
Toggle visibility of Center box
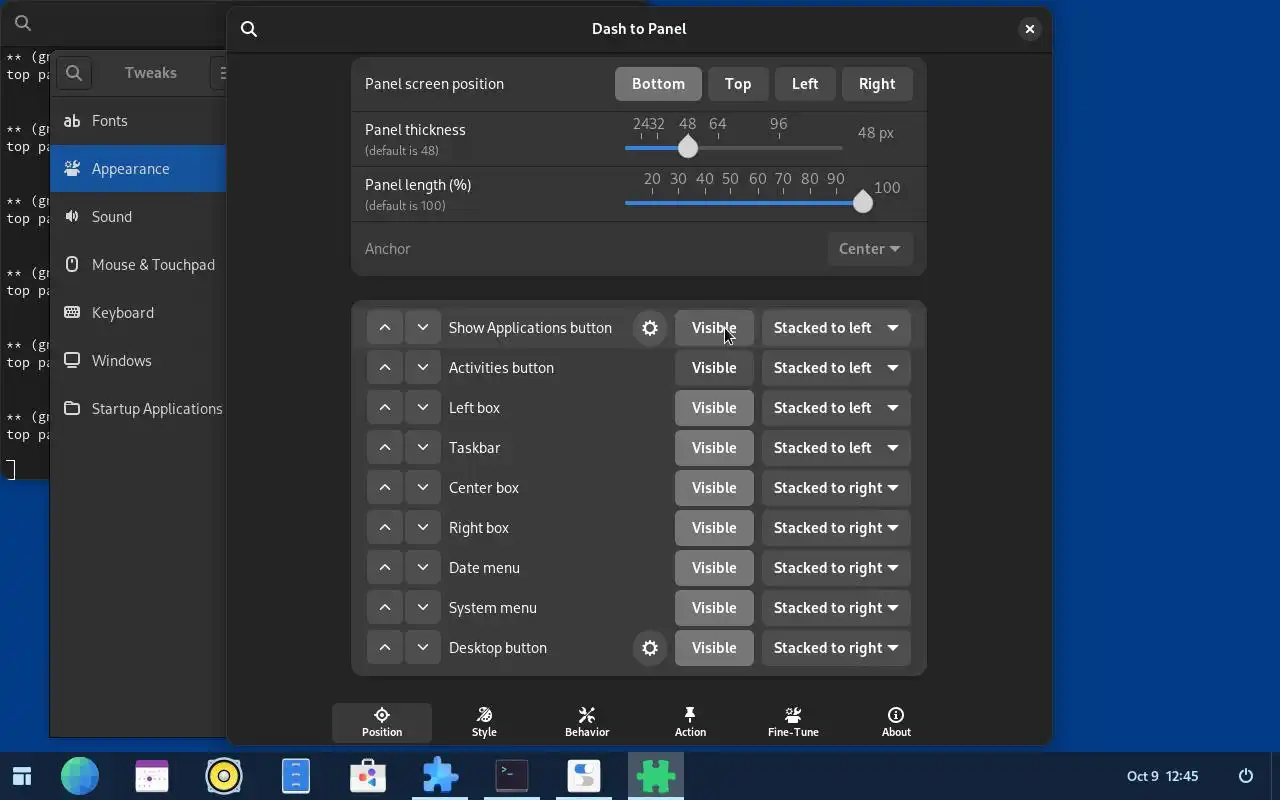[714, 488]
